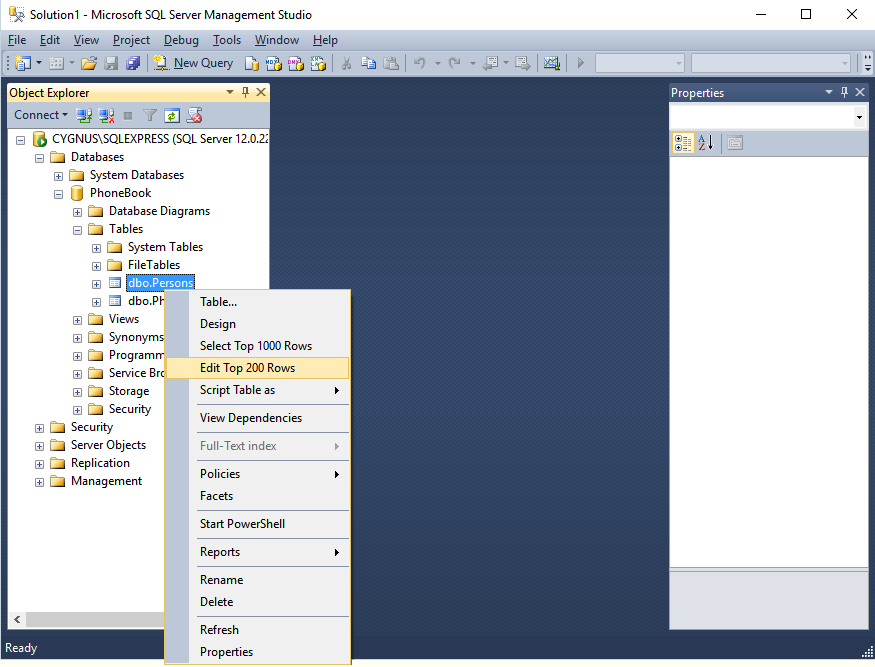Pin the Object Explorer panel

(x=246, y=92)
